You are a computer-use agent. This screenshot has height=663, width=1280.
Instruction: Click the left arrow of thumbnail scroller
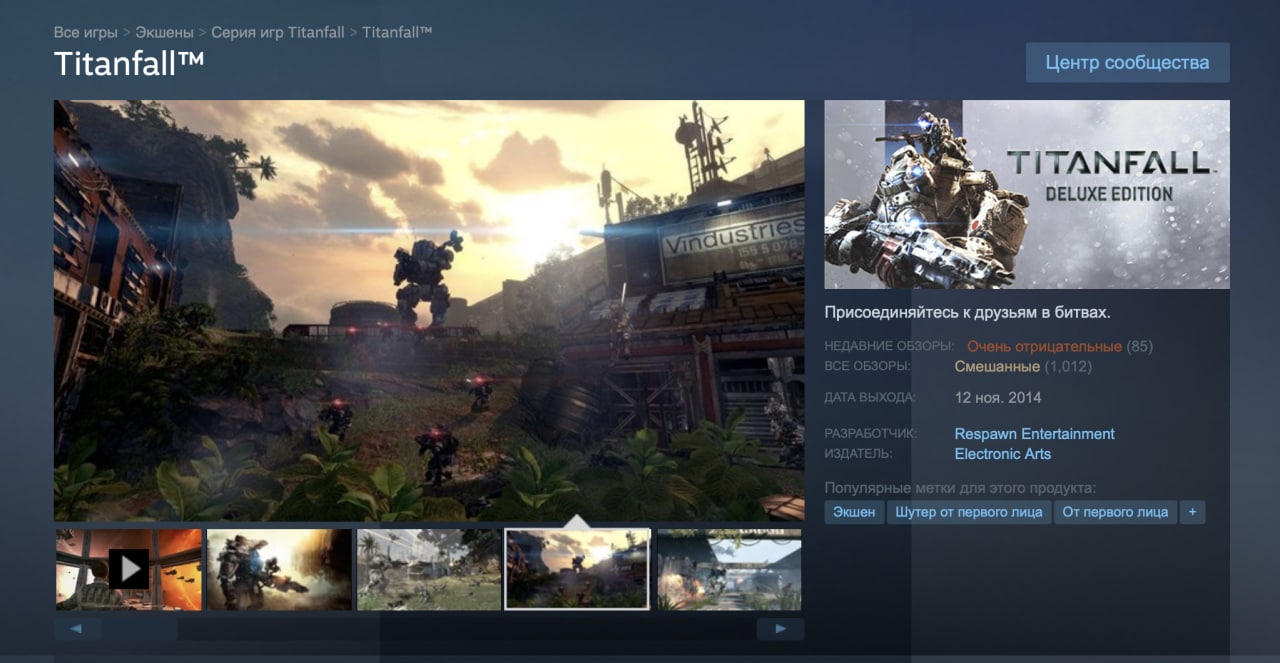[x=78, y=629]
